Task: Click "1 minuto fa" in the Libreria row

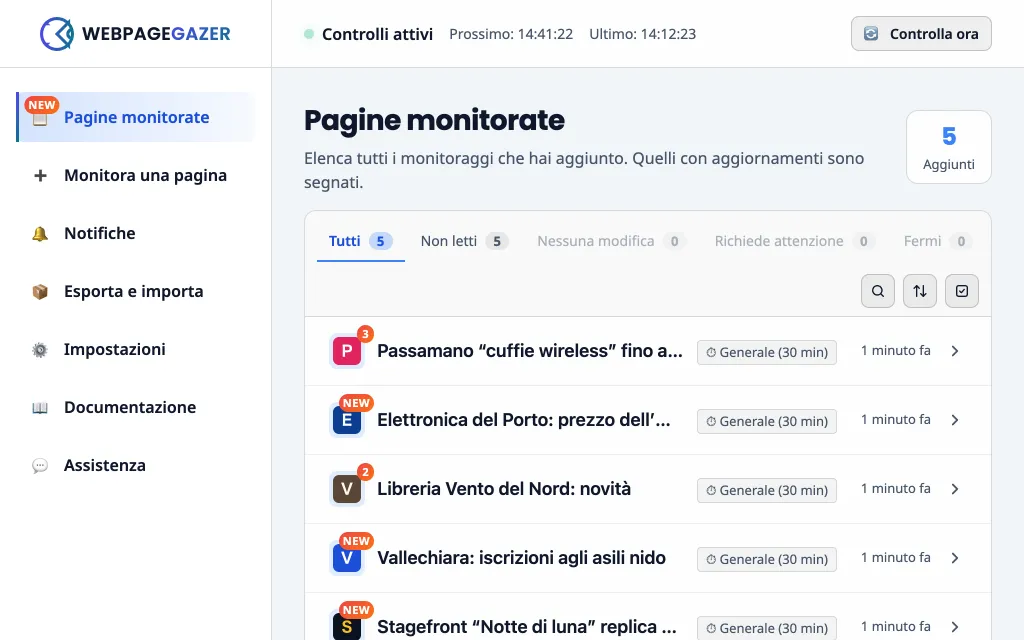Action: pos(895,488)
